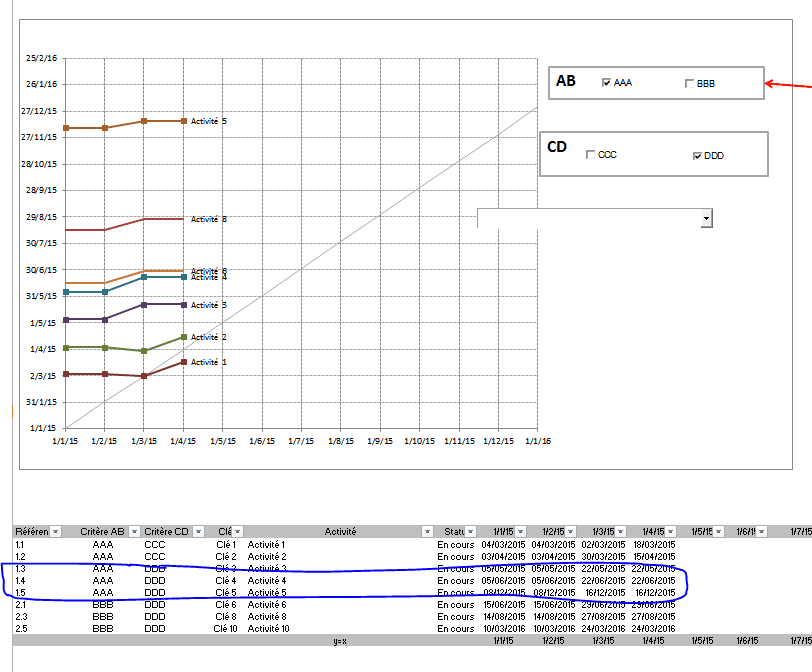The width and height of the screenshot is (812, 672).
Task: Open the Clé column filter arrow
Action: tap(238, 532)
